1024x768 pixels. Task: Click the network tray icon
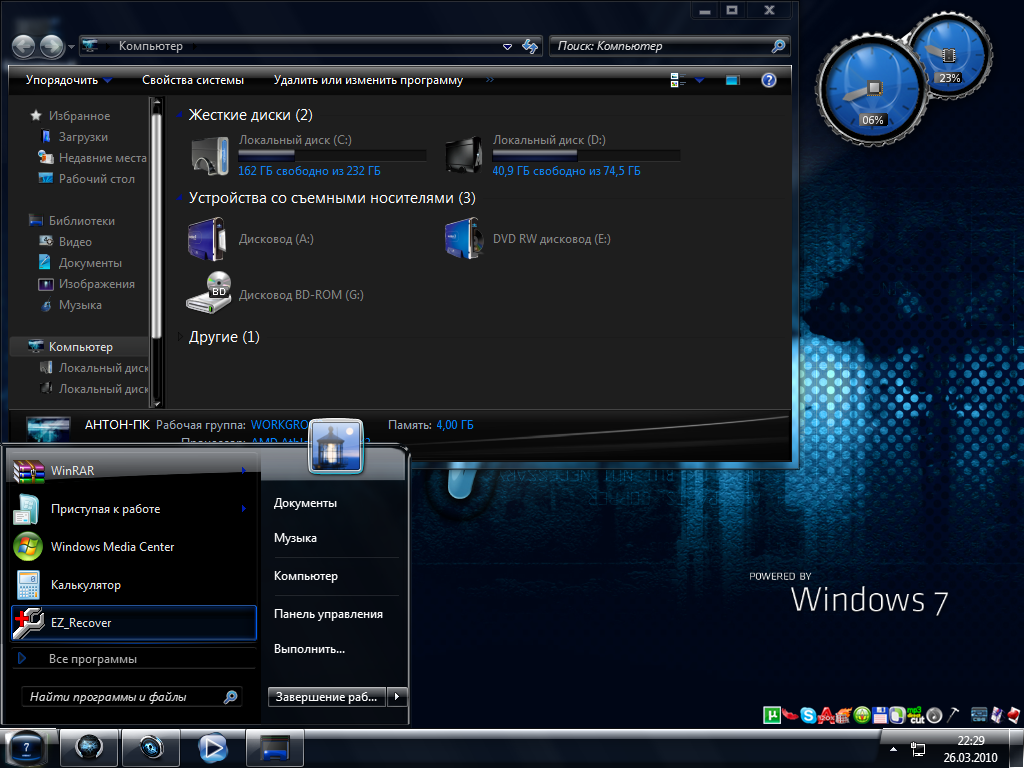(x=918, y=749)
